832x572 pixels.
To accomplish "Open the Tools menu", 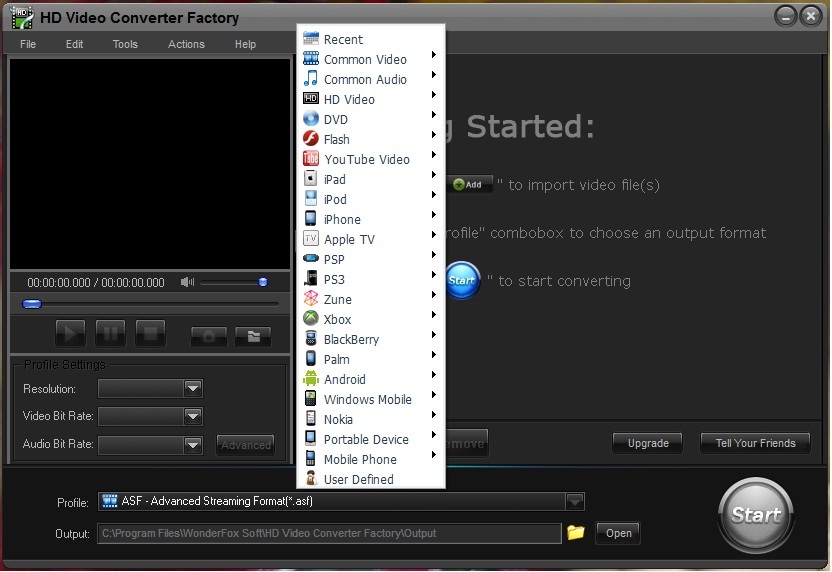I will click(125, 44).
